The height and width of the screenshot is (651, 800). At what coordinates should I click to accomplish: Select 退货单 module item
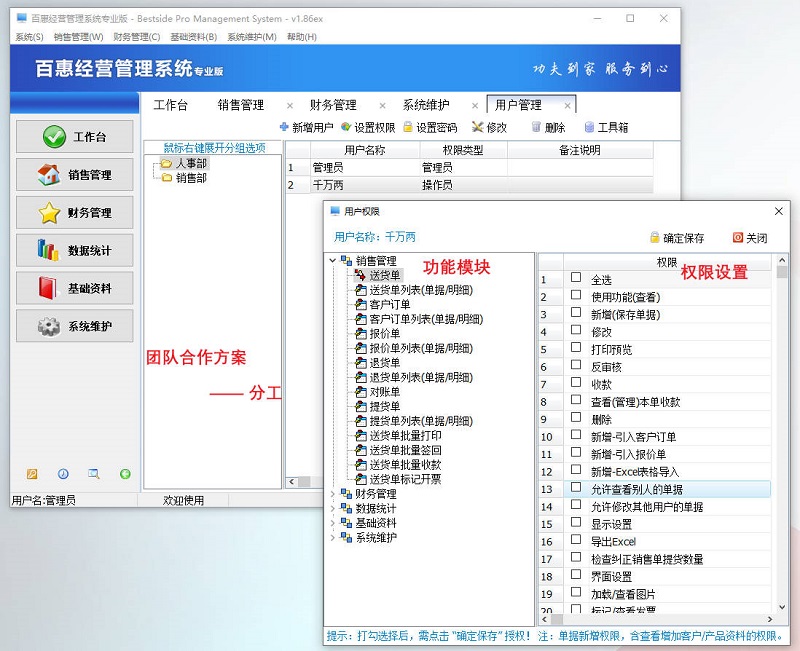point(378,363)
